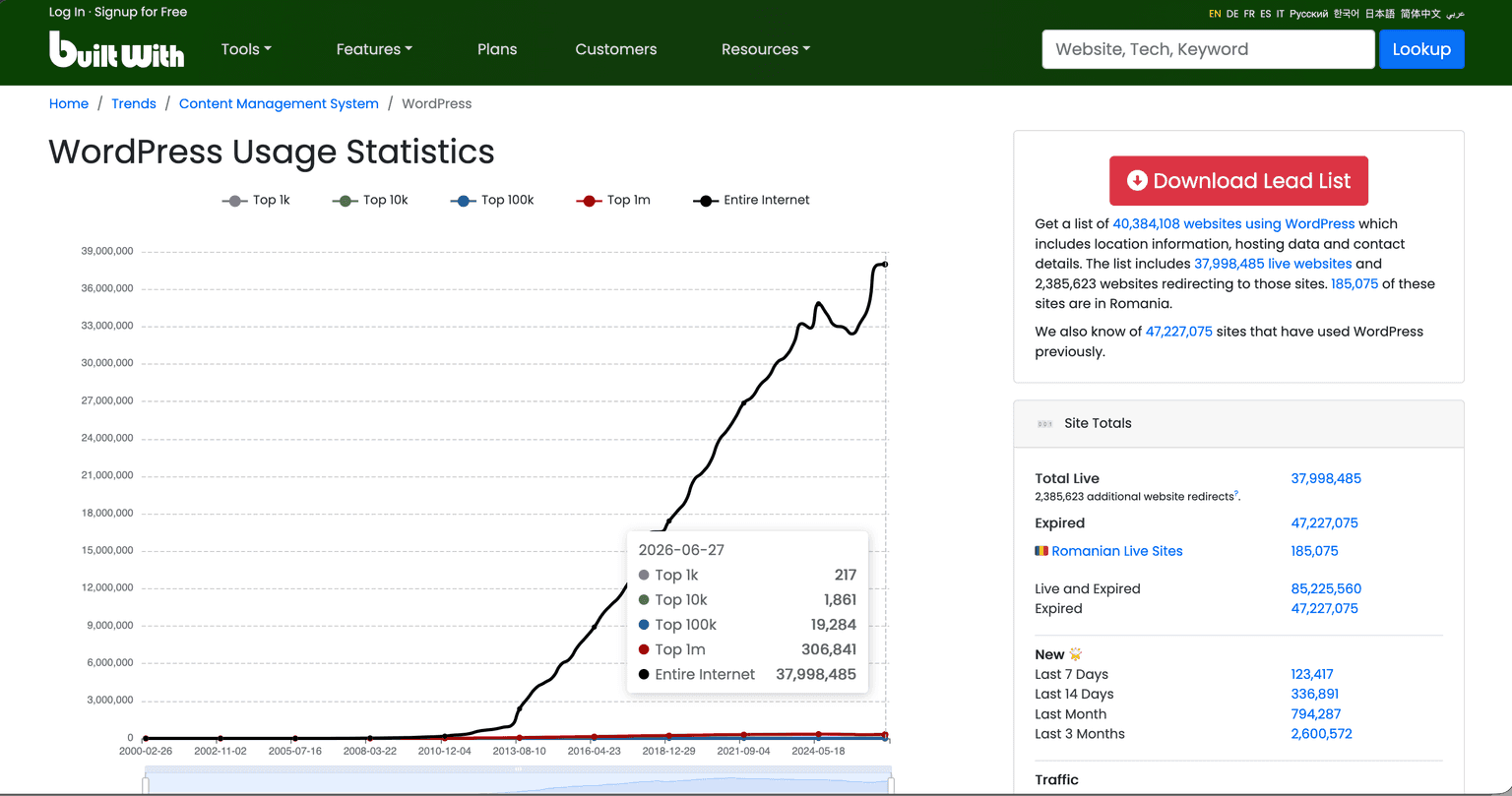Hide the Entire Internet legend series

(751, 200)
